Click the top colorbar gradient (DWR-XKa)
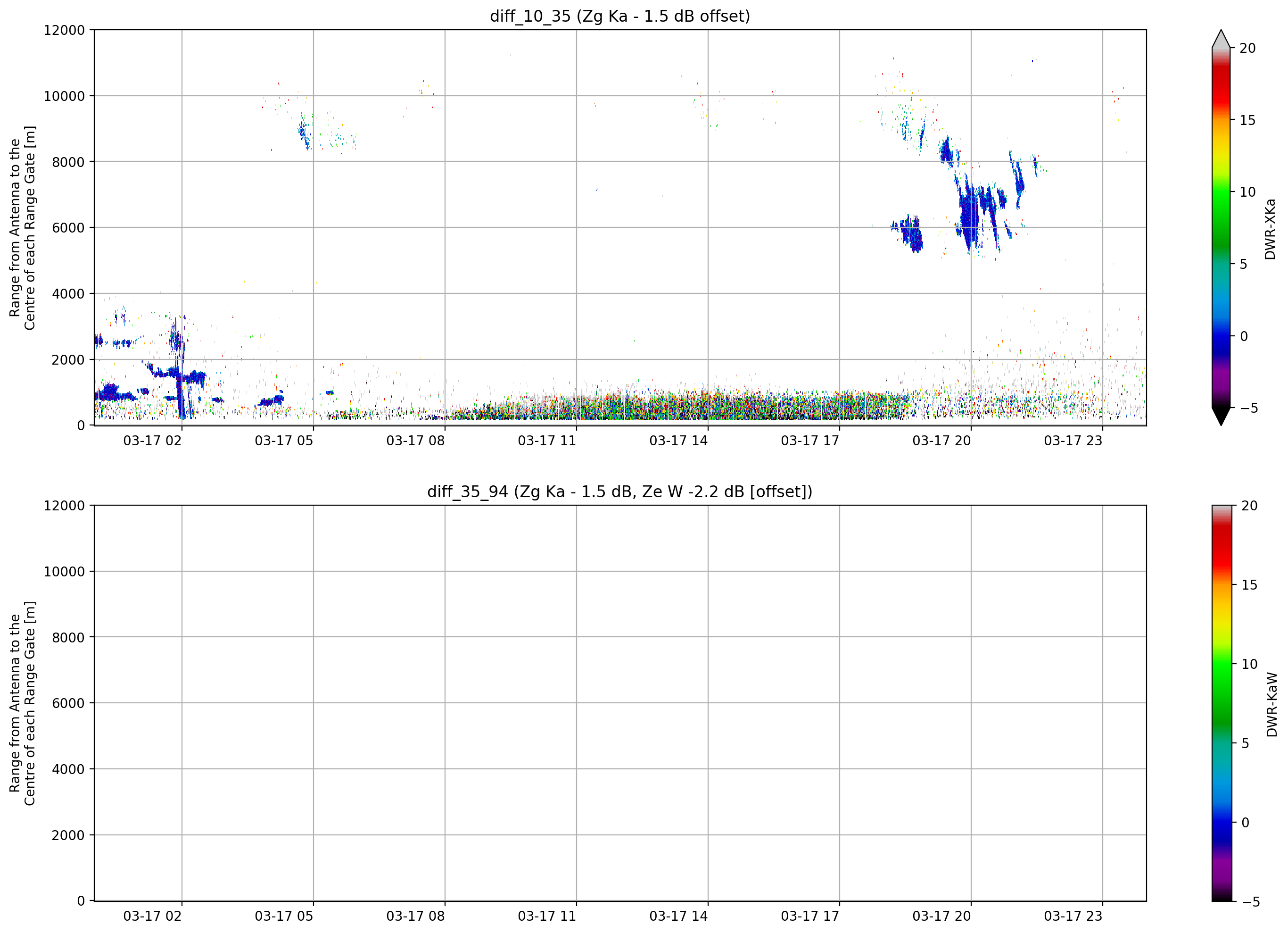The image size is (1288, 933). point(1221,228)
